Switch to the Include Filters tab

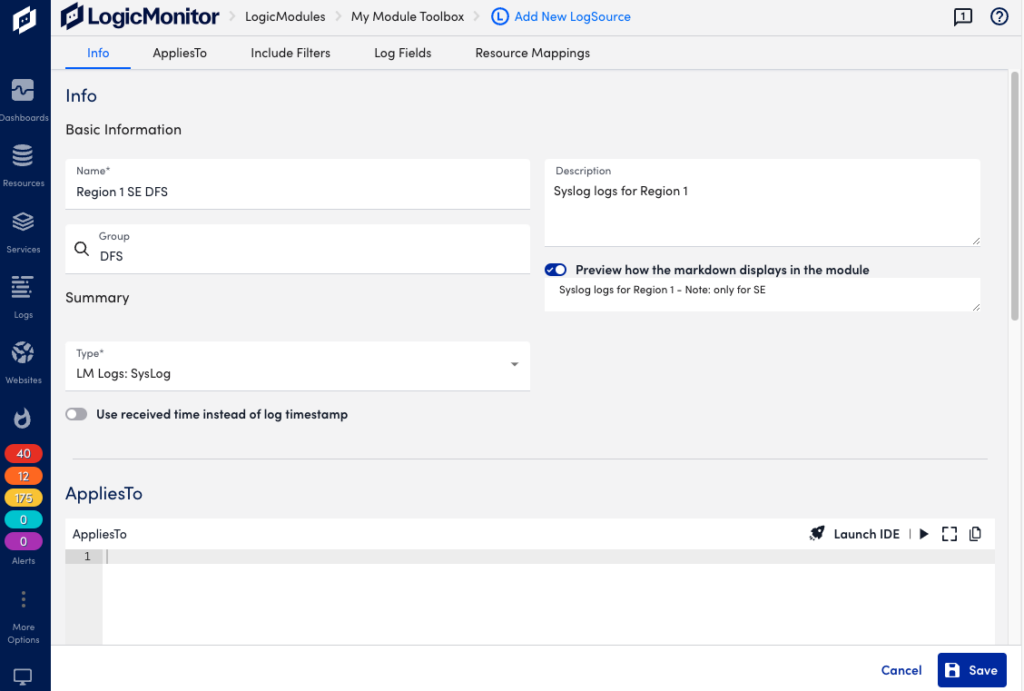[290, 53]
